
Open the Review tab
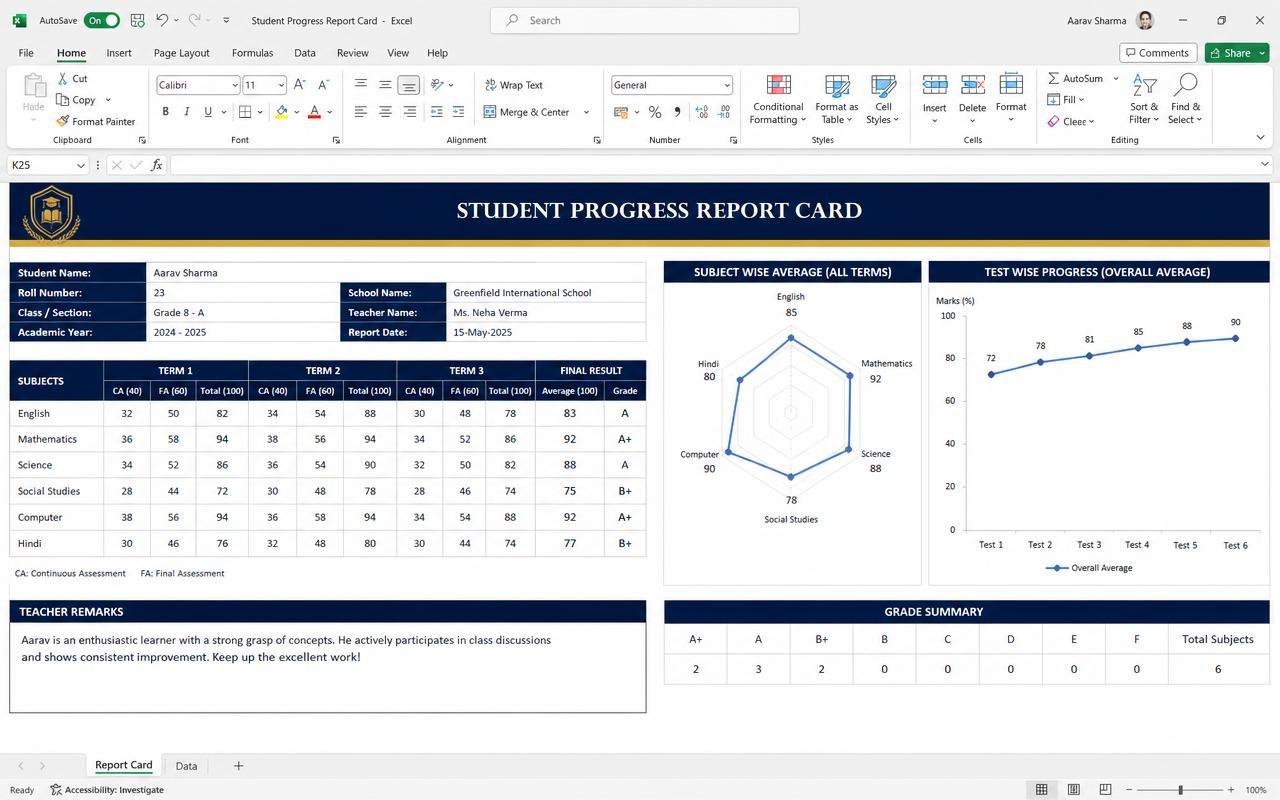[352, 53]
